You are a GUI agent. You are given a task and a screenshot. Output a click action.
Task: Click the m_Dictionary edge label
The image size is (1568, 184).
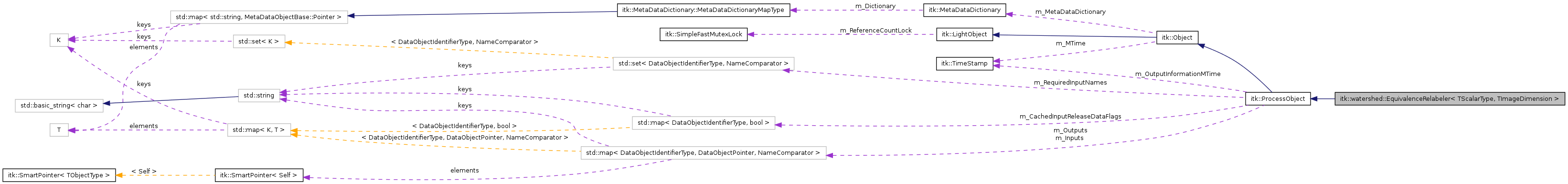[x=875, y=6]
